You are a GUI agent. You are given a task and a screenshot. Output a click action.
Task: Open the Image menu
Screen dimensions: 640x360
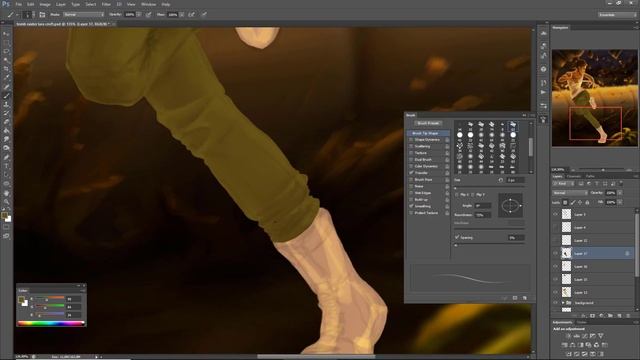click(x=45, y=4)
